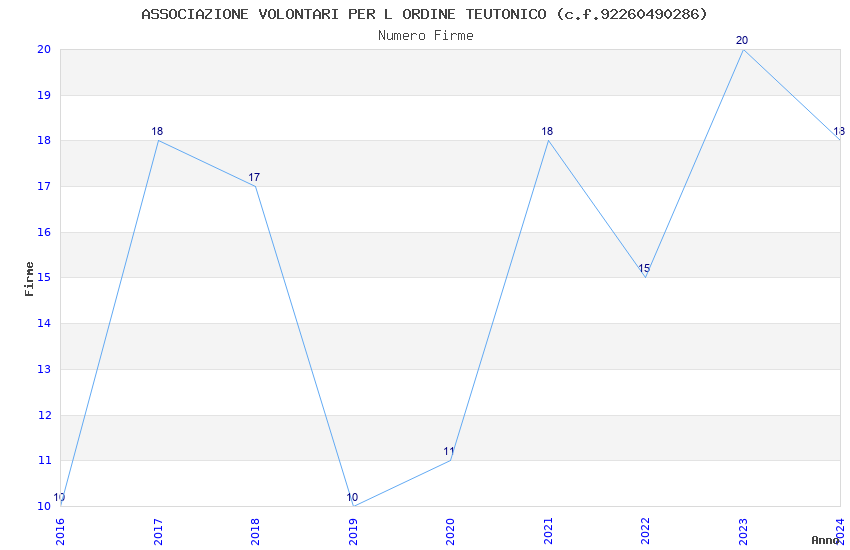
Task: Select the 2016 data point labeled 10
Action: (61, 506)
